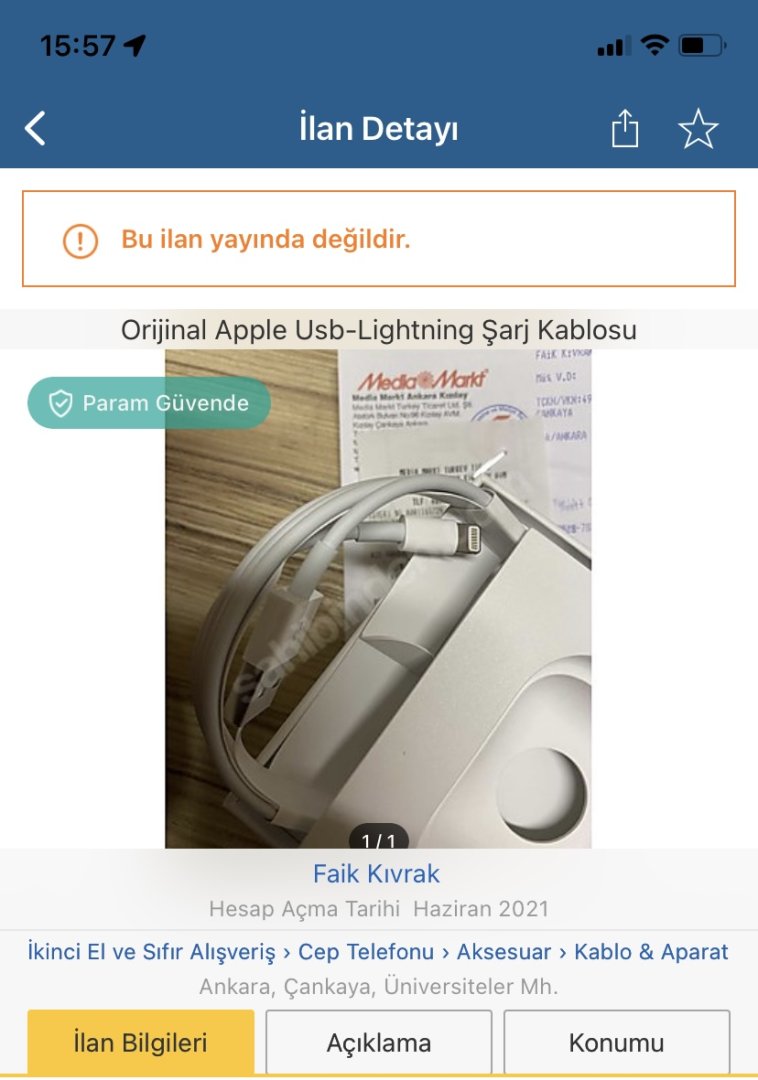Open the Kablo & Aparat category

point(651,951)
